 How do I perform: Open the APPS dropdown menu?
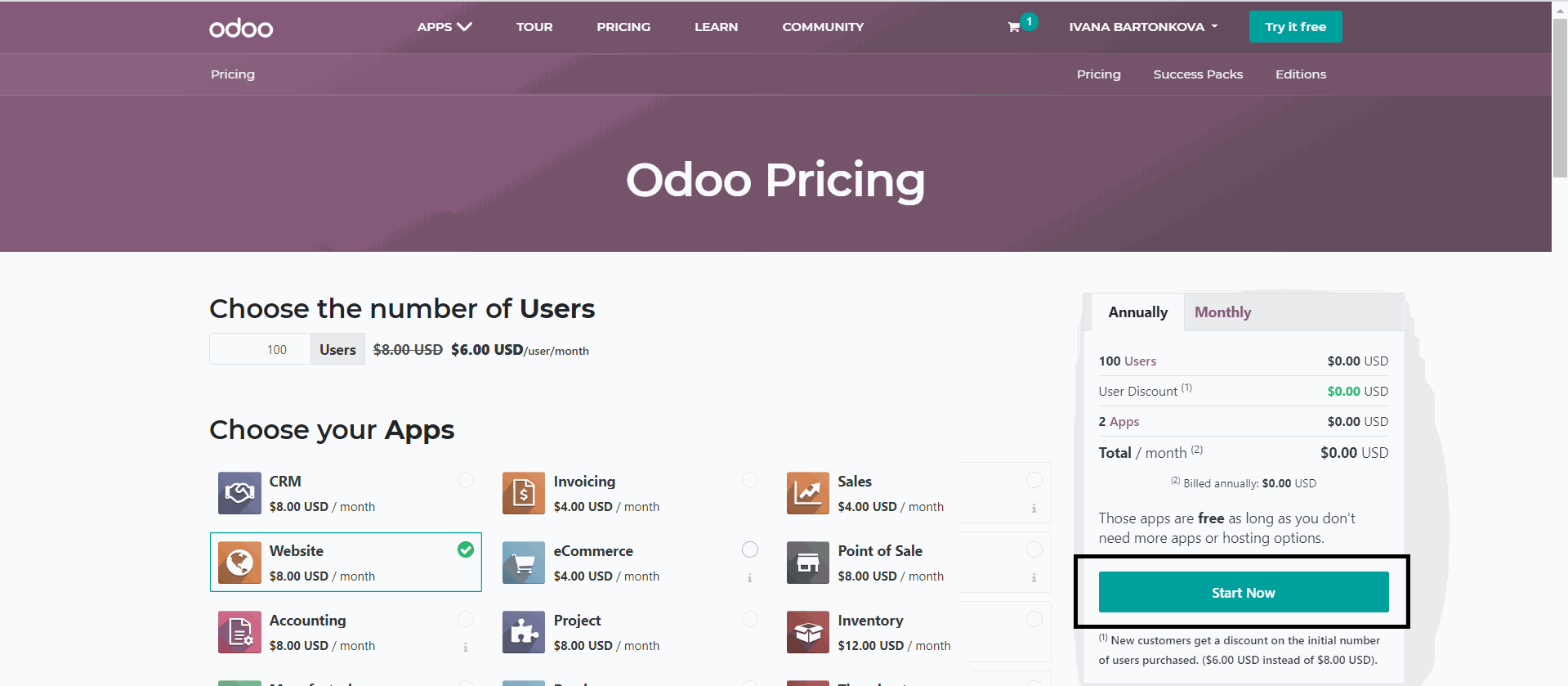444,26
